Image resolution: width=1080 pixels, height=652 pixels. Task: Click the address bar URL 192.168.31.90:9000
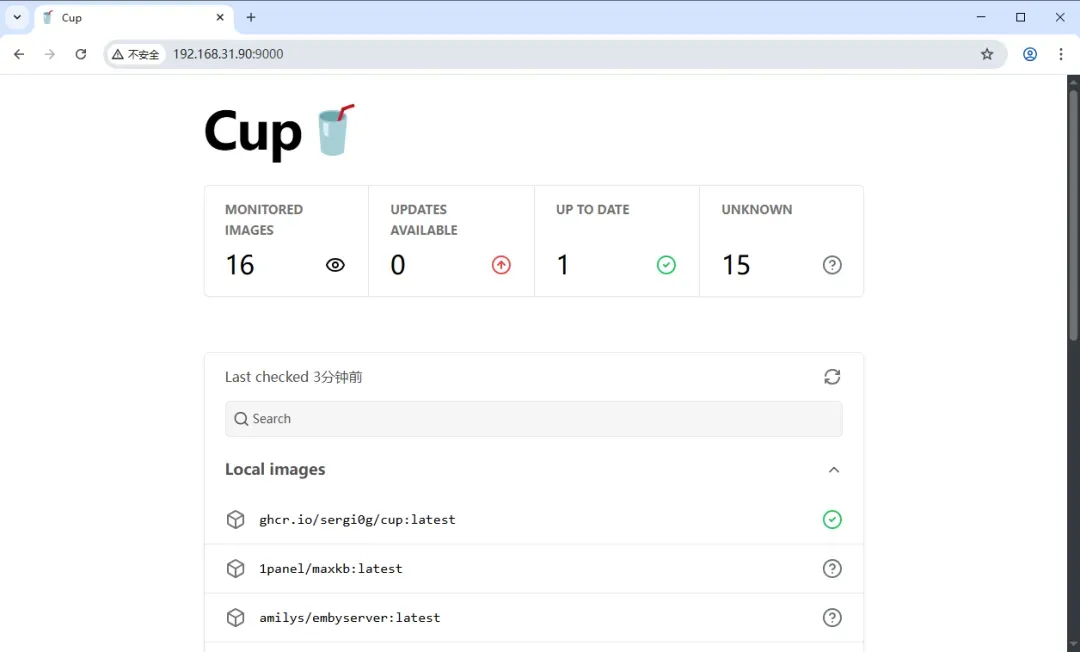pyautogui.click(x=228, y=54)
